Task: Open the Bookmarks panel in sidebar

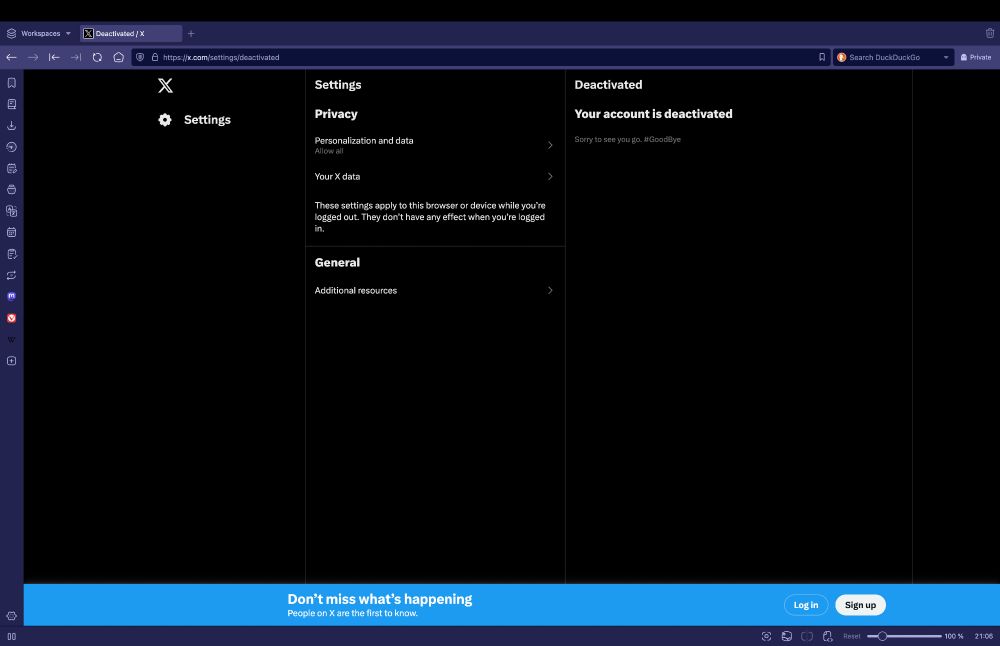Action: 11,83
